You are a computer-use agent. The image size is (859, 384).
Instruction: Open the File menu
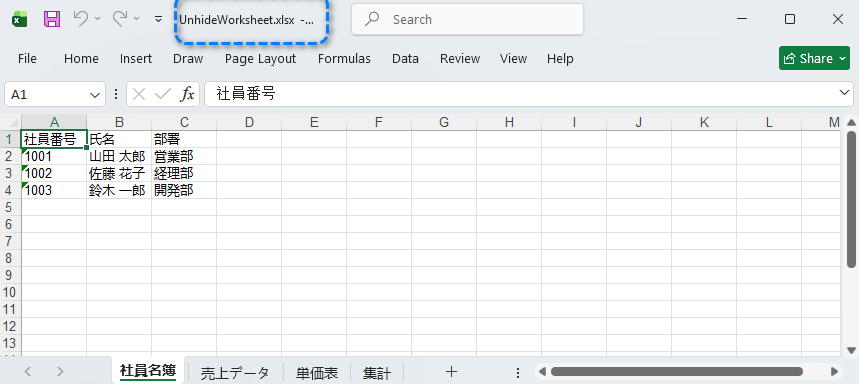[x=27, y=59]
